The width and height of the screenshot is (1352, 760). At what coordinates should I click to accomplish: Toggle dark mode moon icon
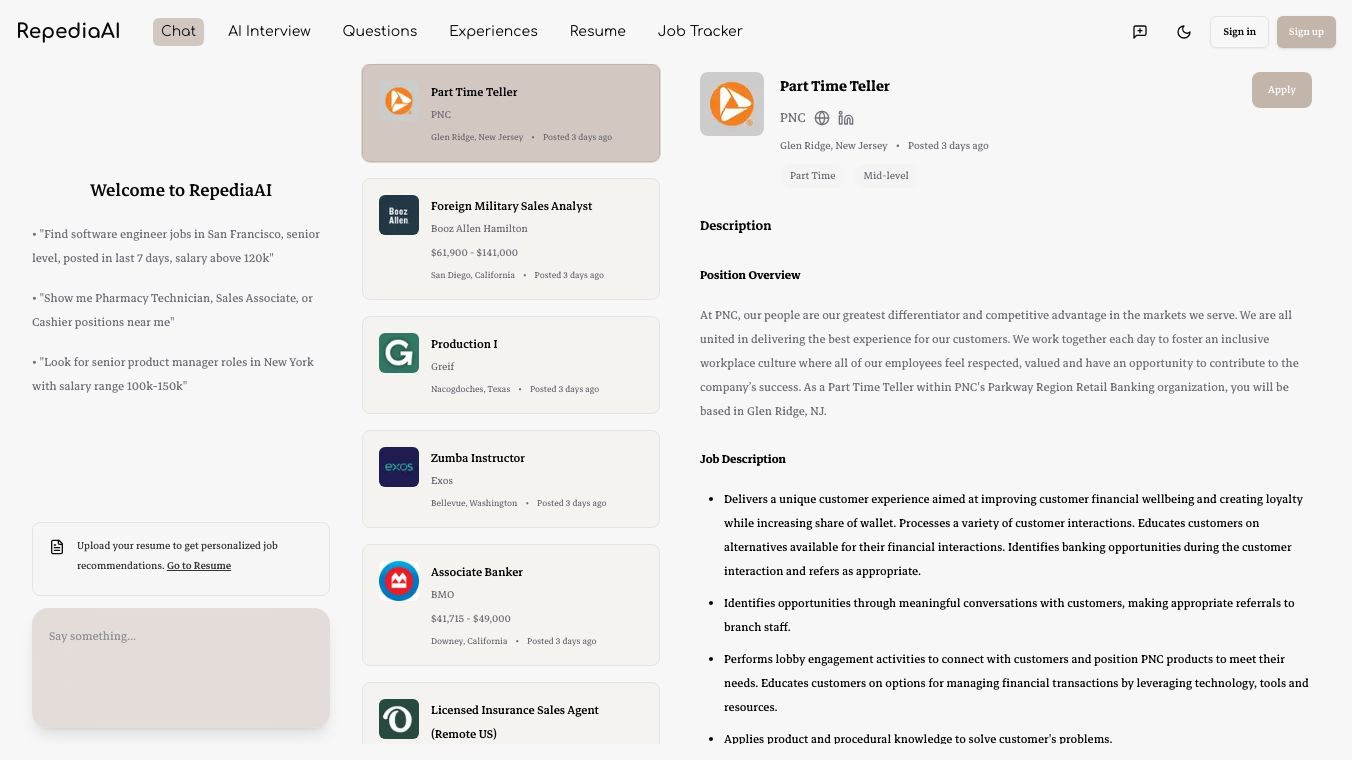tap(1184, 32)
